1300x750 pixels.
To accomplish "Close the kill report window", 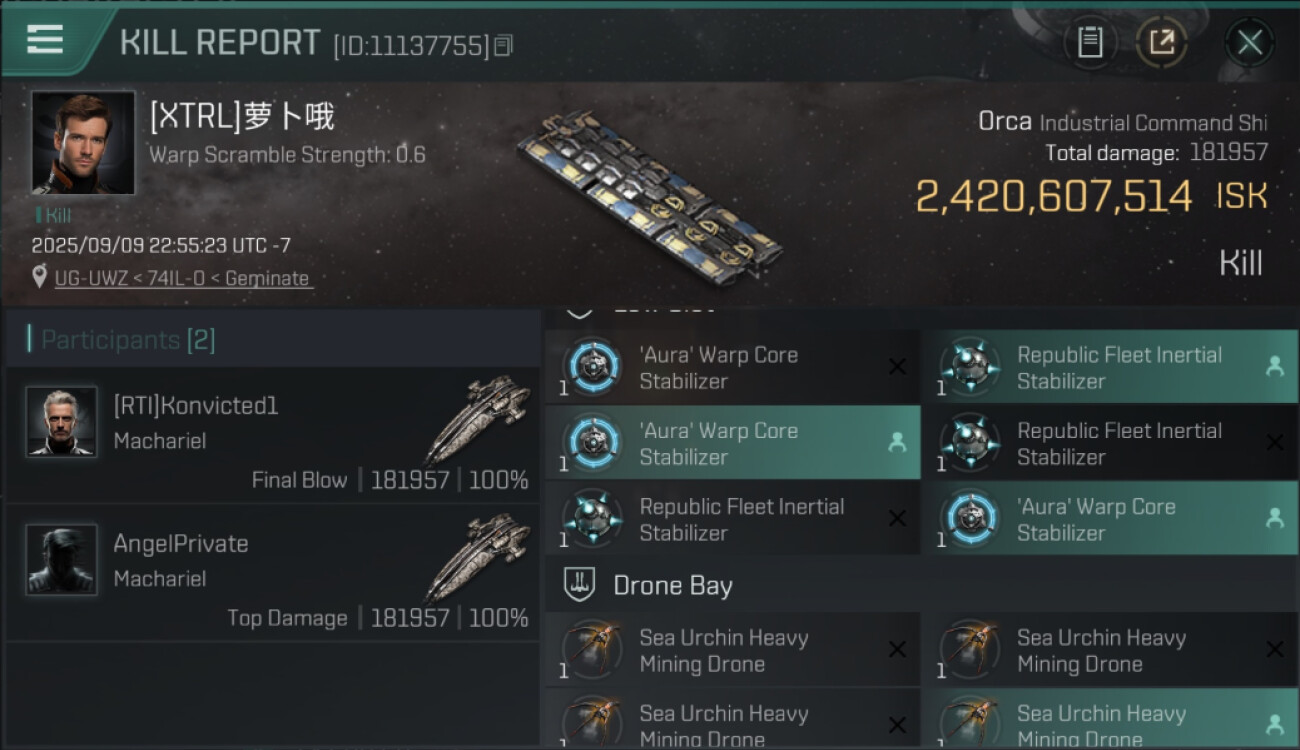I will tap(1249, 42).
